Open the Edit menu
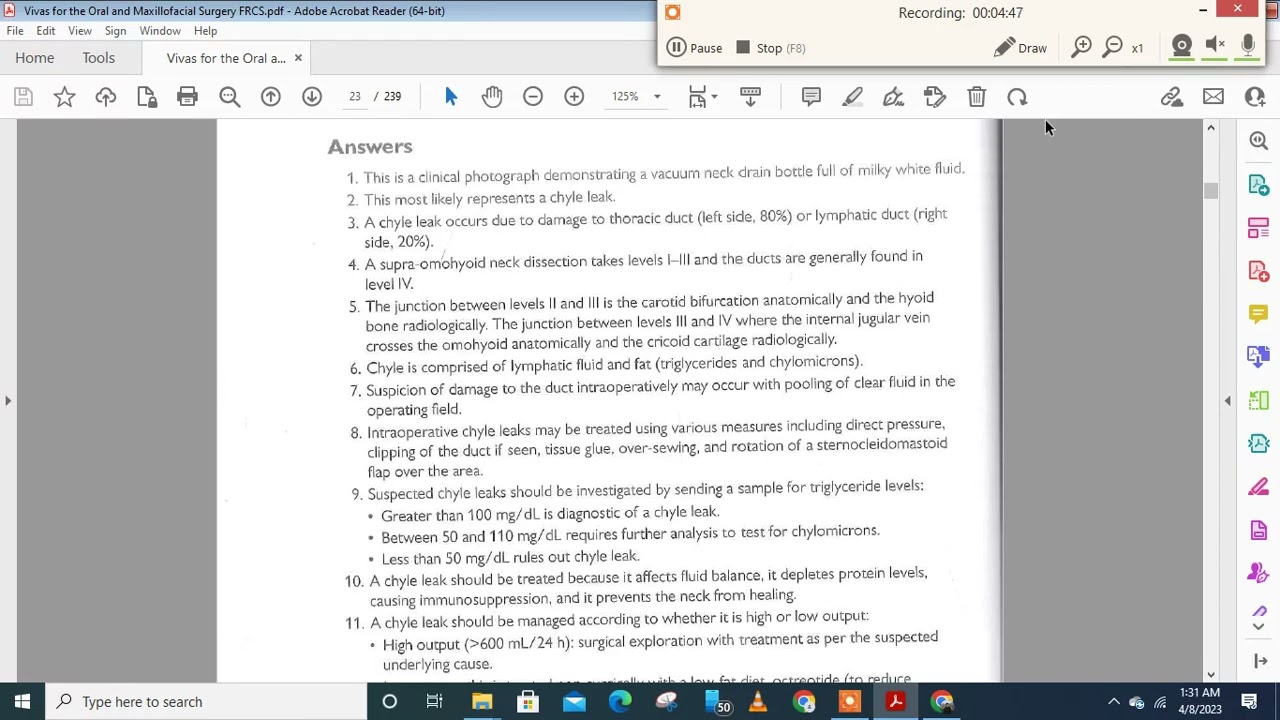The image size is (1280, 720). coord(46,31)
